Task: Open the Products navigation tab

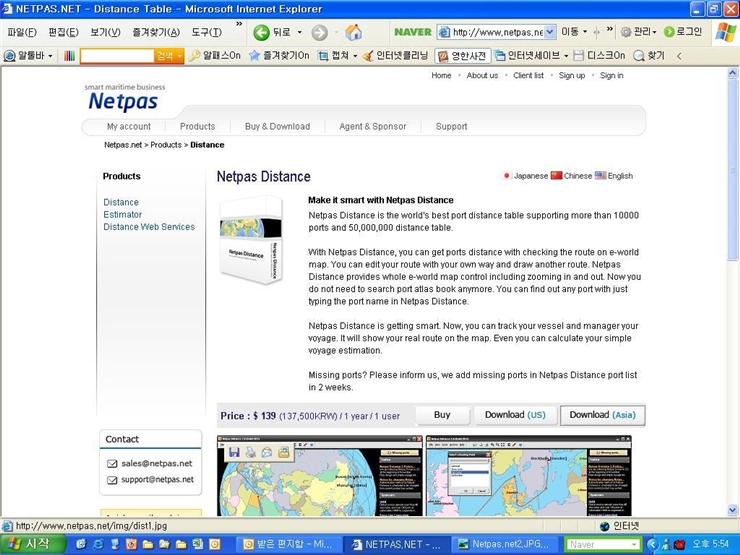Action: point(197,126)
